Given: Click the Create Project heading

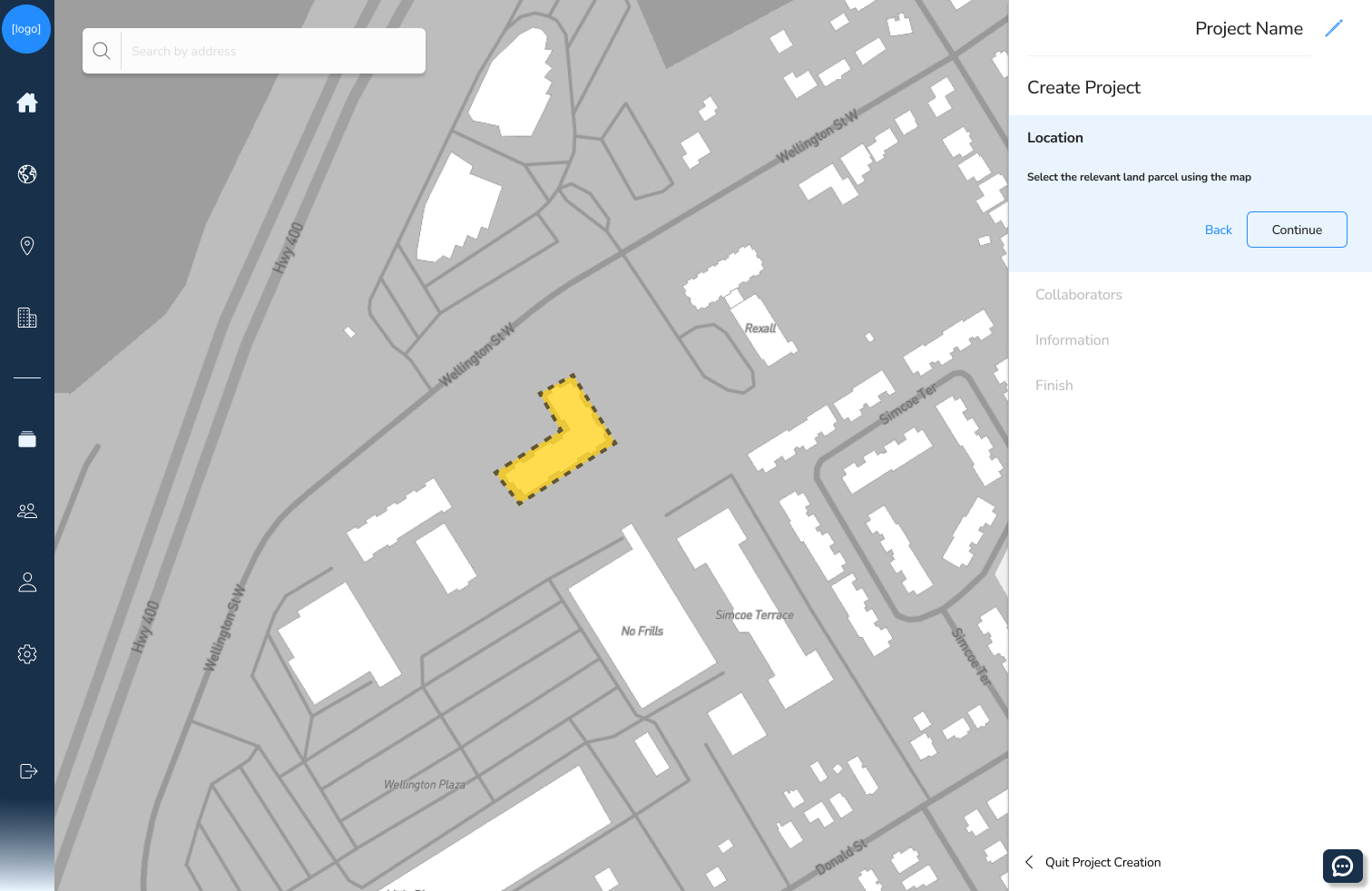Looking at the screenshot, I should [x=1083, y=88].
